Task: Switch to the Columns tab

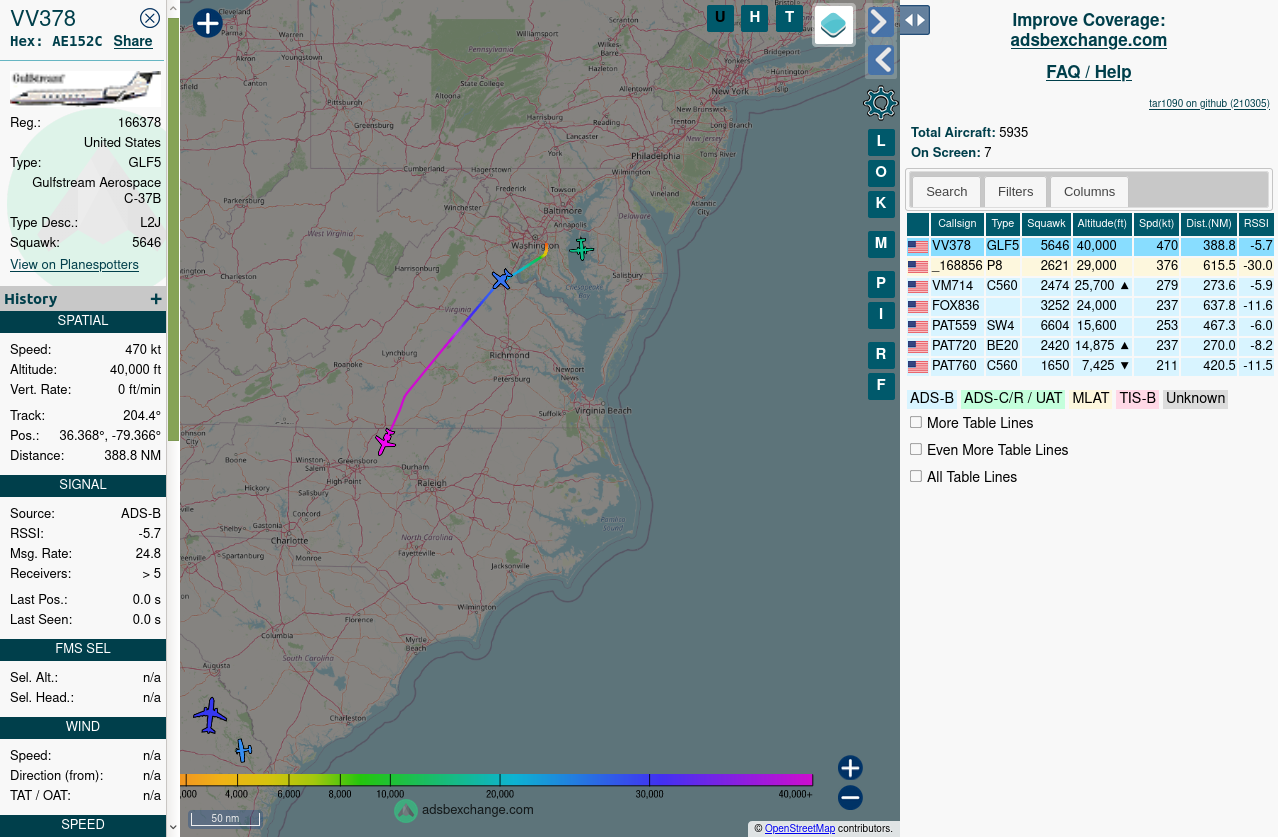Action: coord(1089,192)
